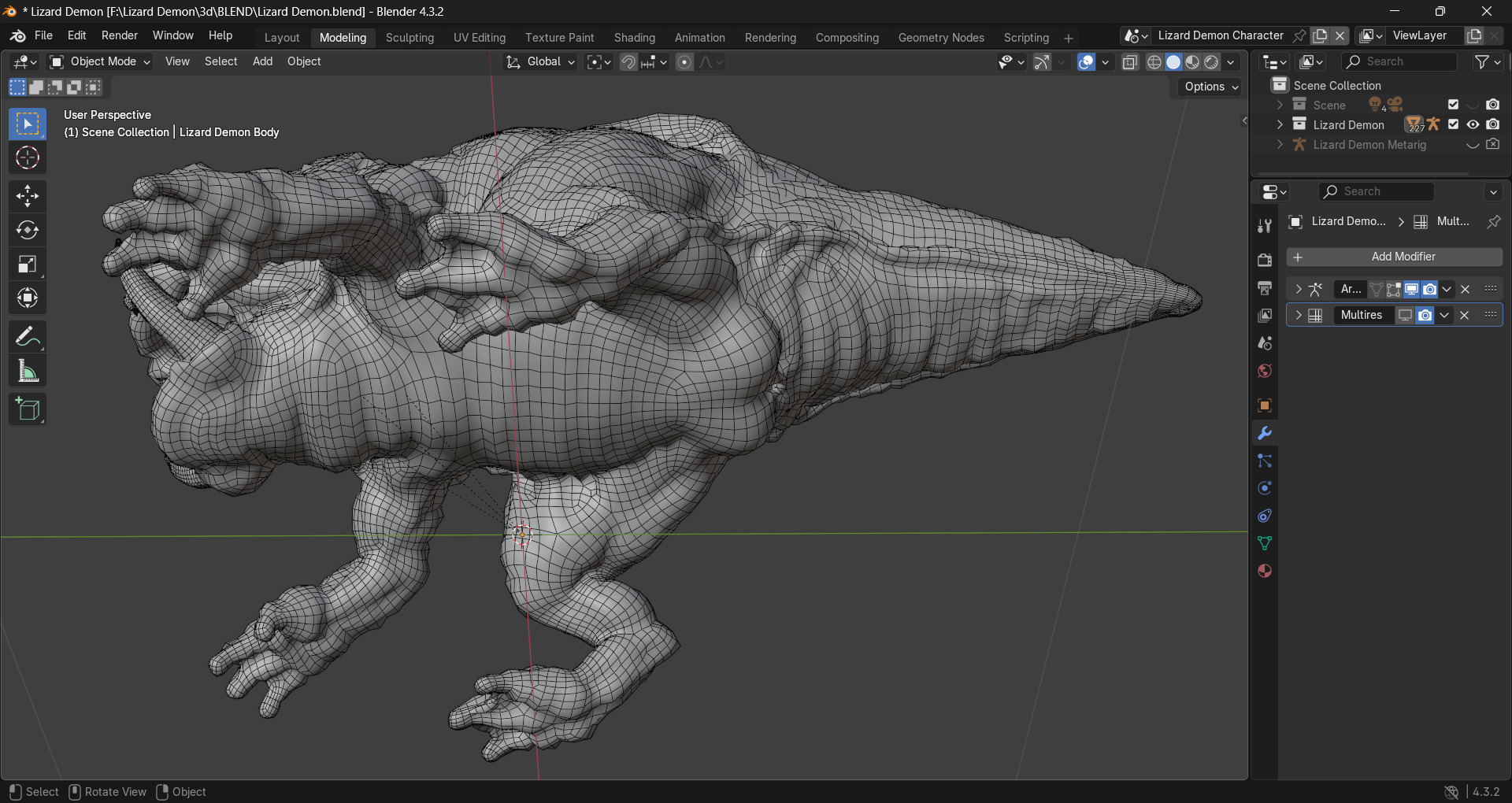Switch to the UV Editing workspace tab
The image size is (1512, 803).
tap(480, 38)
